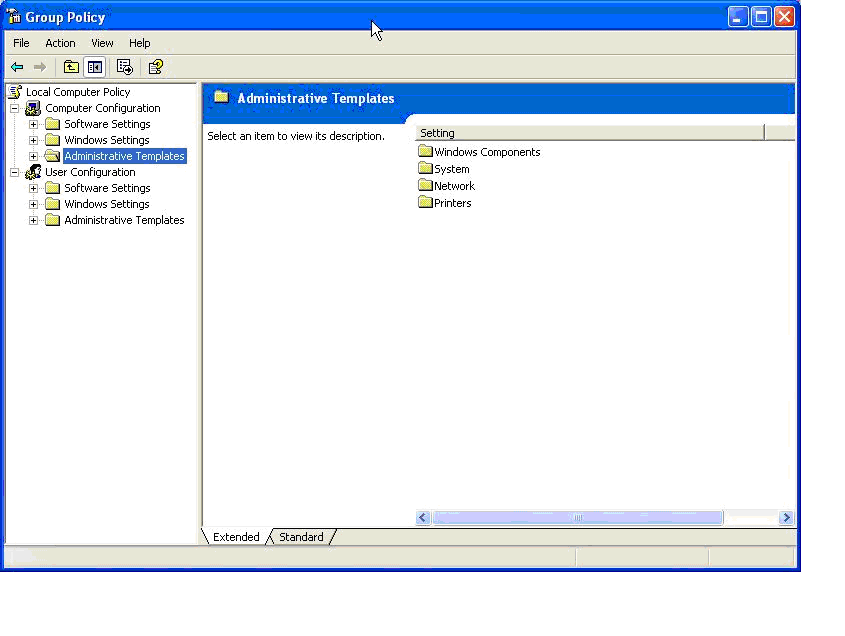This screenshot has width=845, height=636.
Task: Switch to the Extended tab
Action: [x=236, y=537]
